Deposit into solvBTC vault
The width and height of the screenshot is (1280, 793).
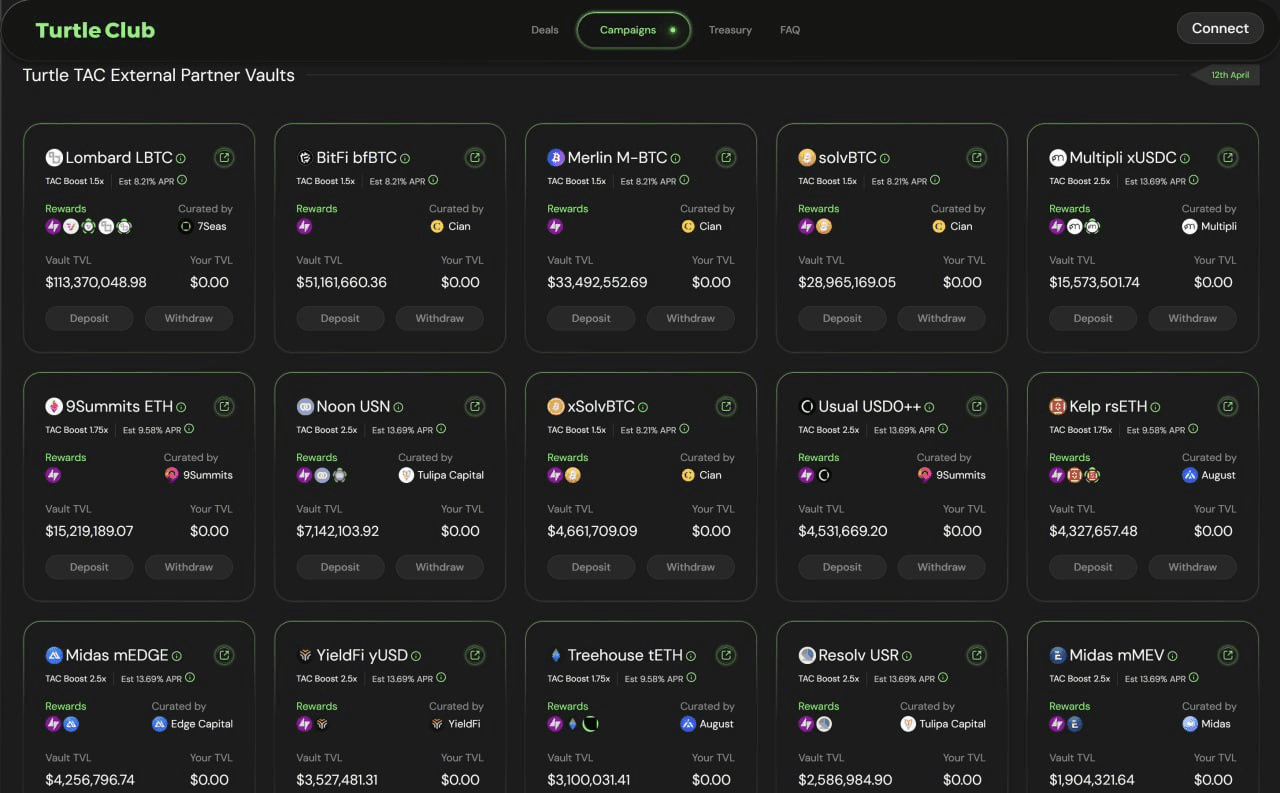click(842, 318)
